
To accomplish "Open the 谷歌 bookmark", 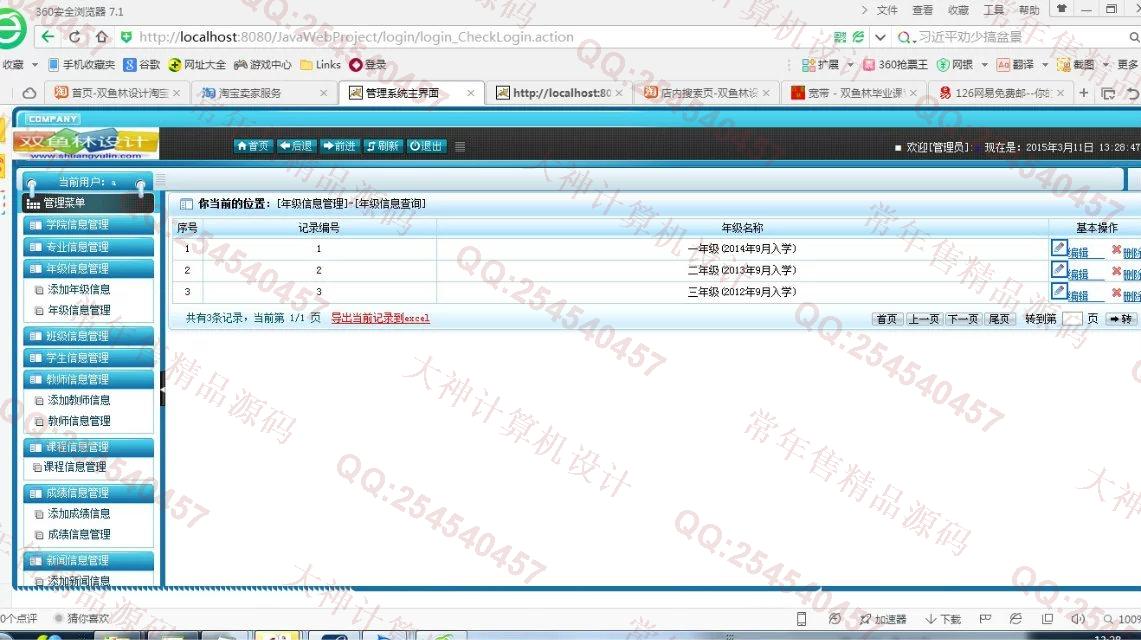I will click(x=142, y=65).
